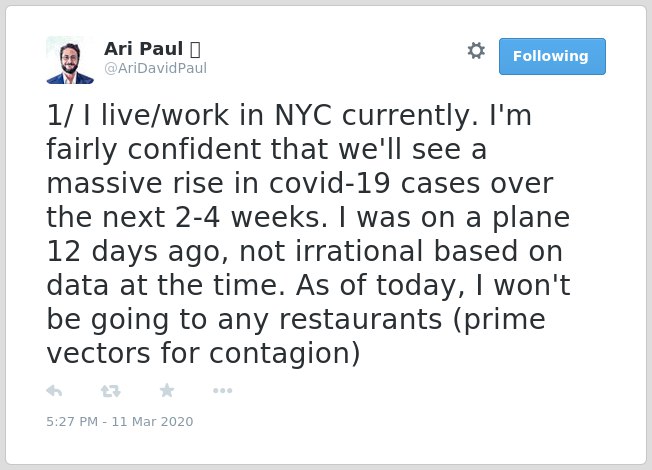Click the empty white area below the timestamp
Image resolution: width=652 pixels, height=470 pixels.
click(326, 447)
